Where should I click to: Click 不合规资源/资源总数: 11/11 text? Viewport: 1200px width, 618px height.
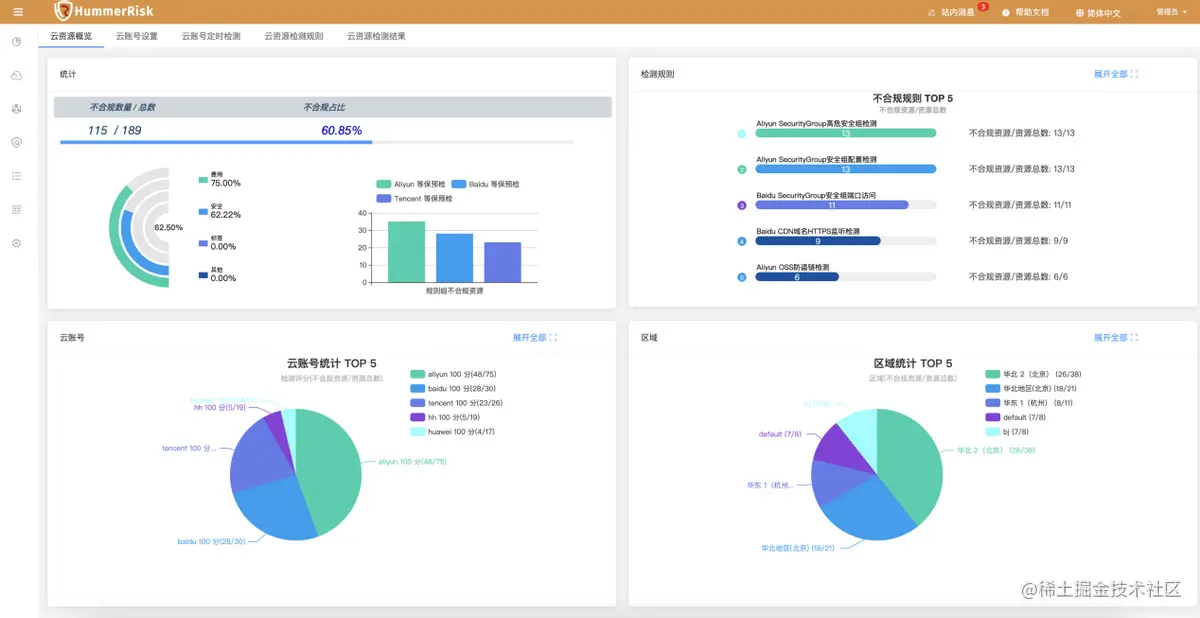1020,205
